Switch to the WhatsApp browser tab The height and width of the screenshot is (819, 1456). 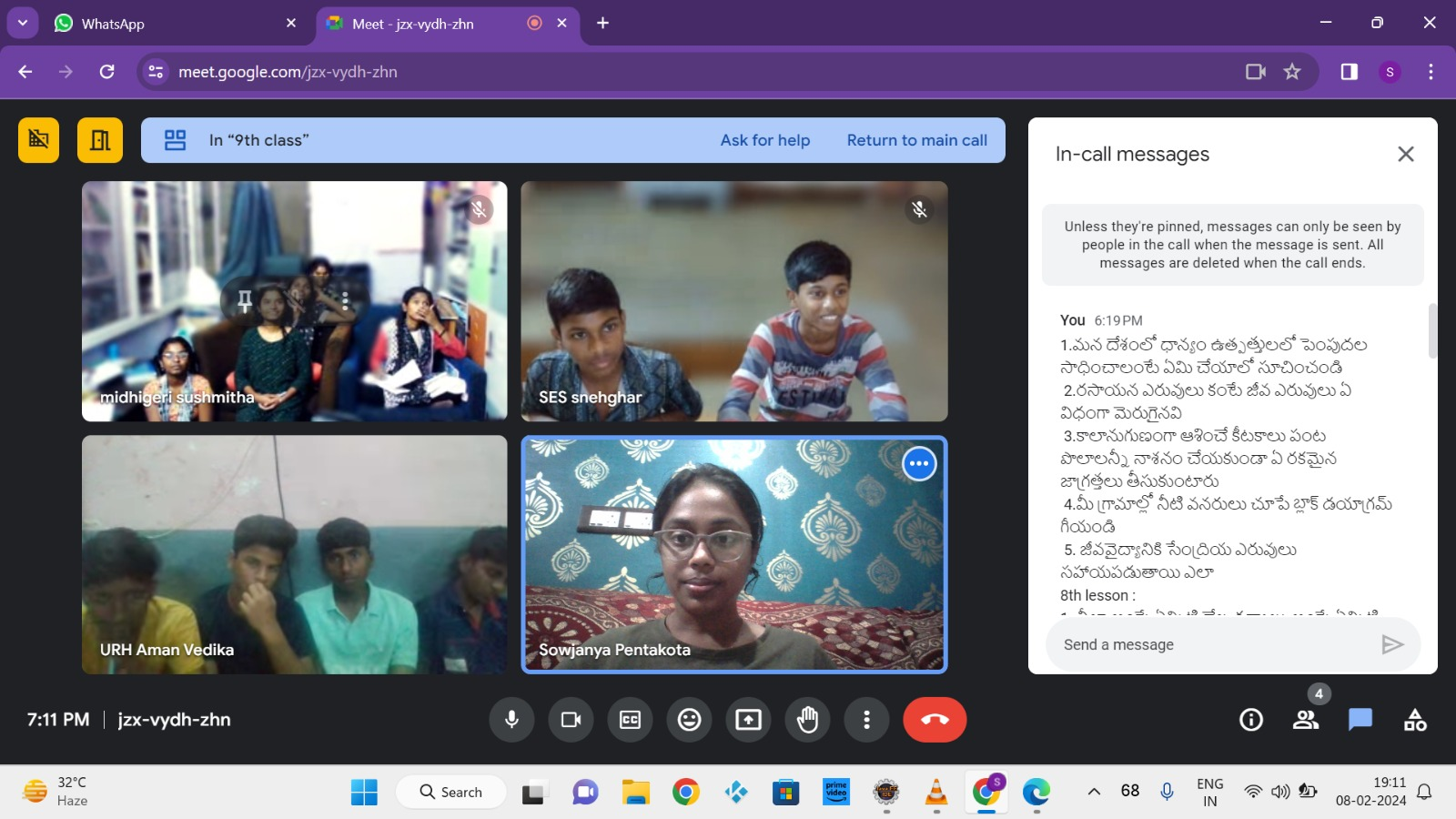pos(175,24)
